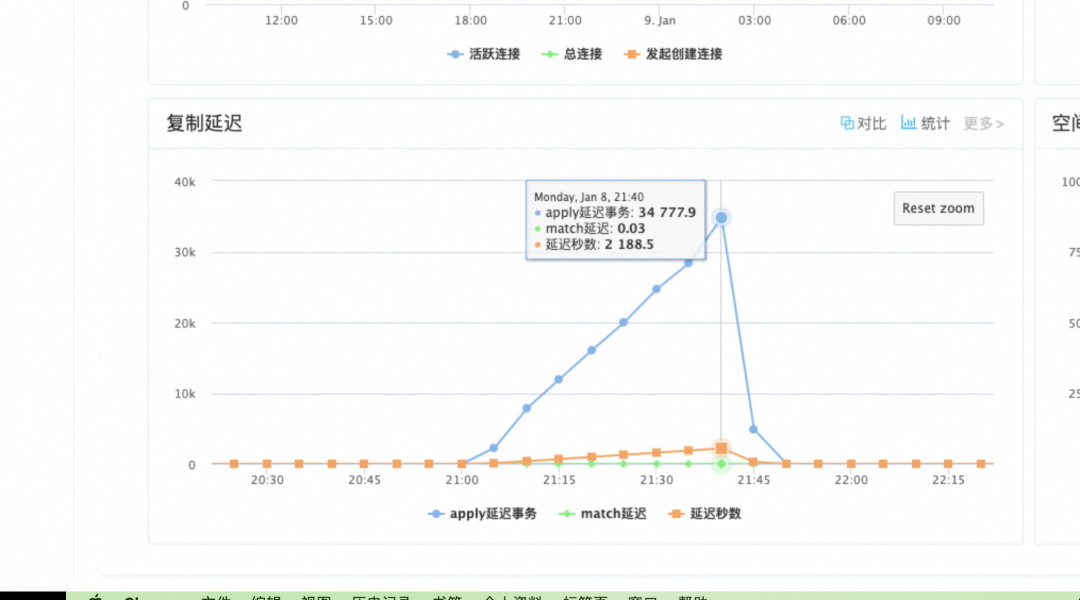Viewport: 1080px width, 600px height.
Task: Click the rightmost orange square data marker
Action: pos(981,464)
